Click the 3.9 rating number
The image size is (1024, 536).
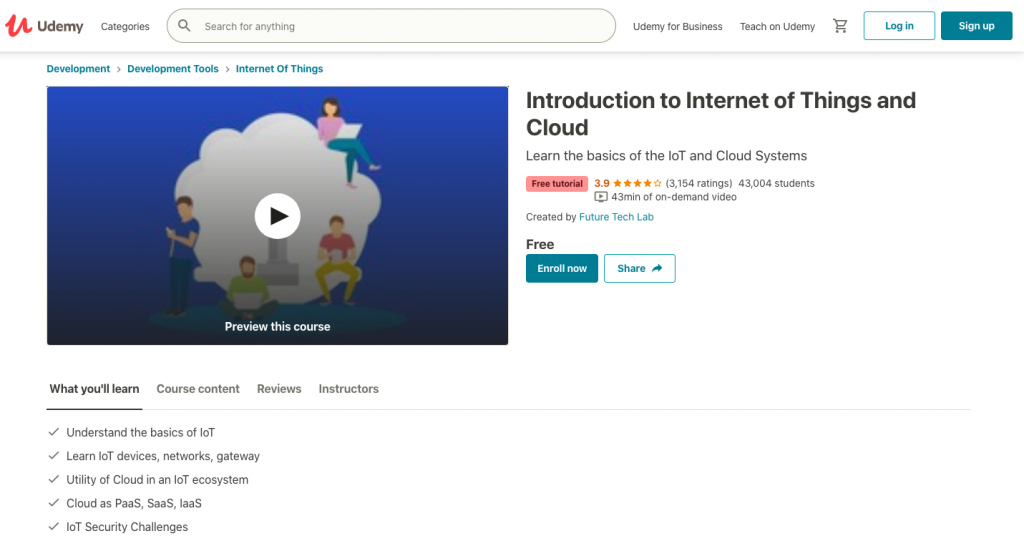click(601, 183)
